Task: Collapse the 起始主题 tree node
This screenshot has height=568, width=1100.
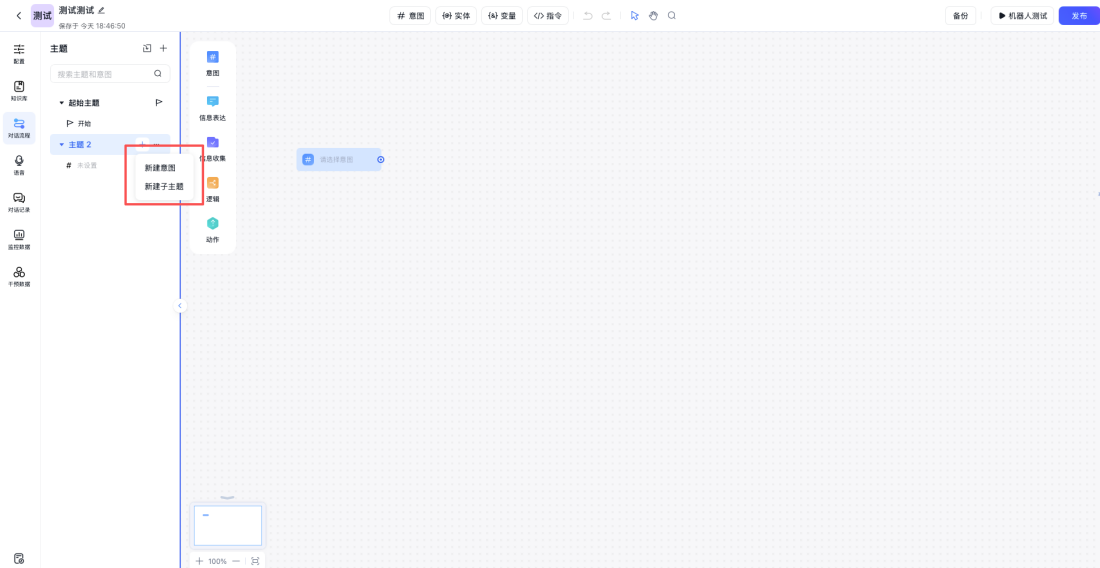Action: 61,103
